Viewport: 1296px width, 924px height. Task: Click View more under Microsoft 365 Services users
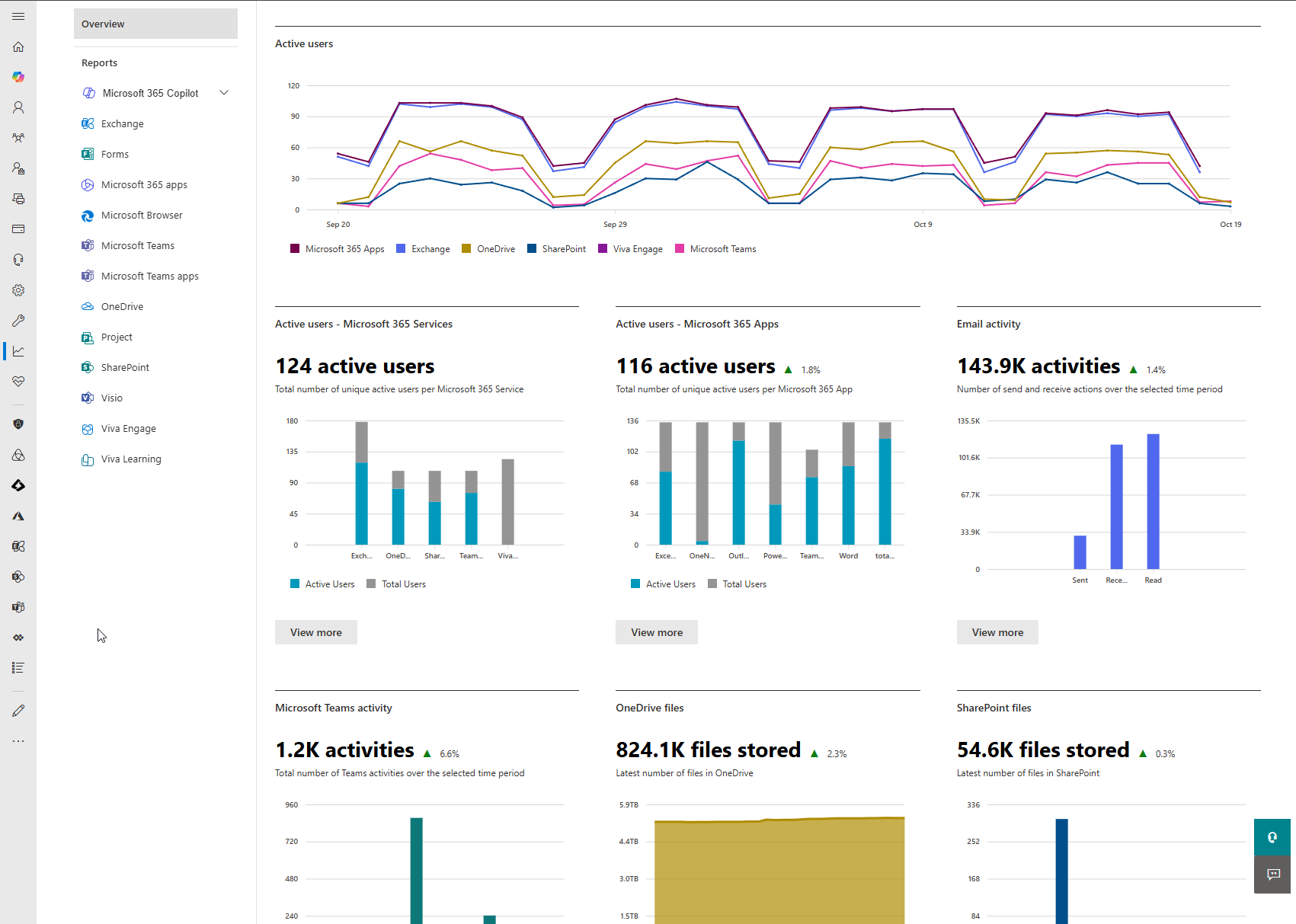click(x=315, y=632)
